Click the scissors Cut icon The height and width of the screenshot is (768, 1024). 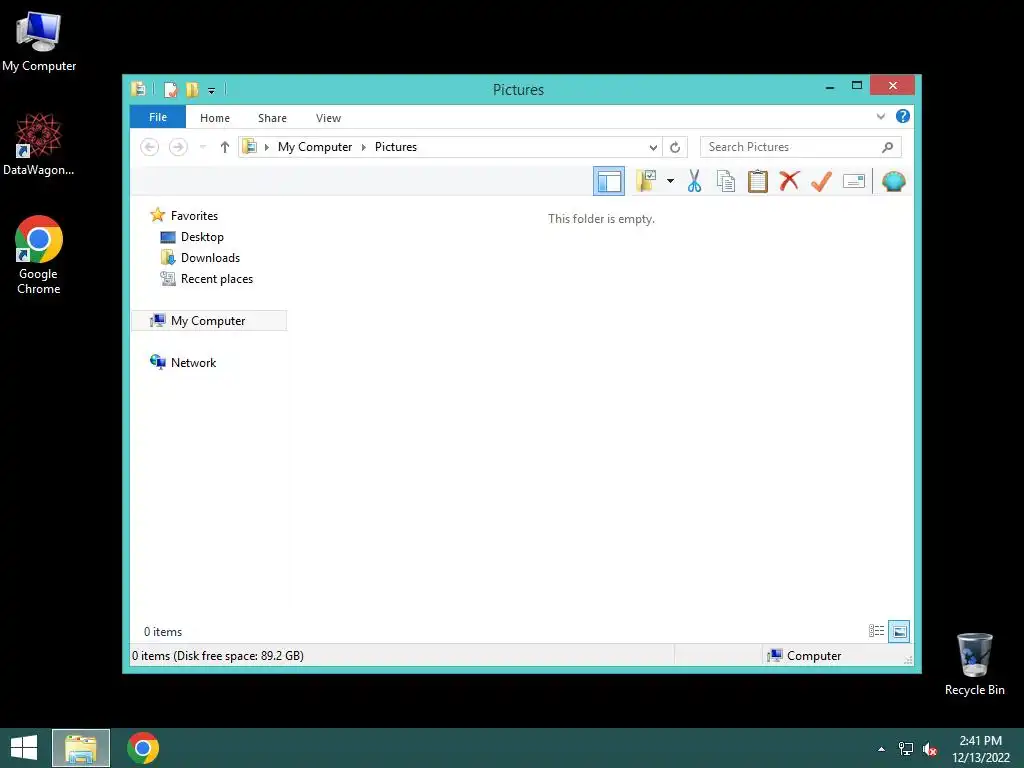pyautogui.click(x=694, y=181)
